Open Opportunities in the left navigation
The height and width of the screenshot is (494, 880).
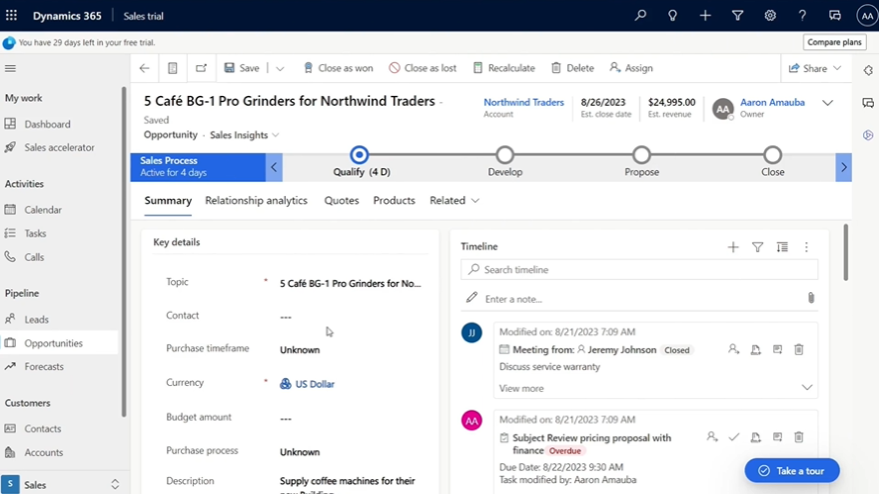point(54,343)
